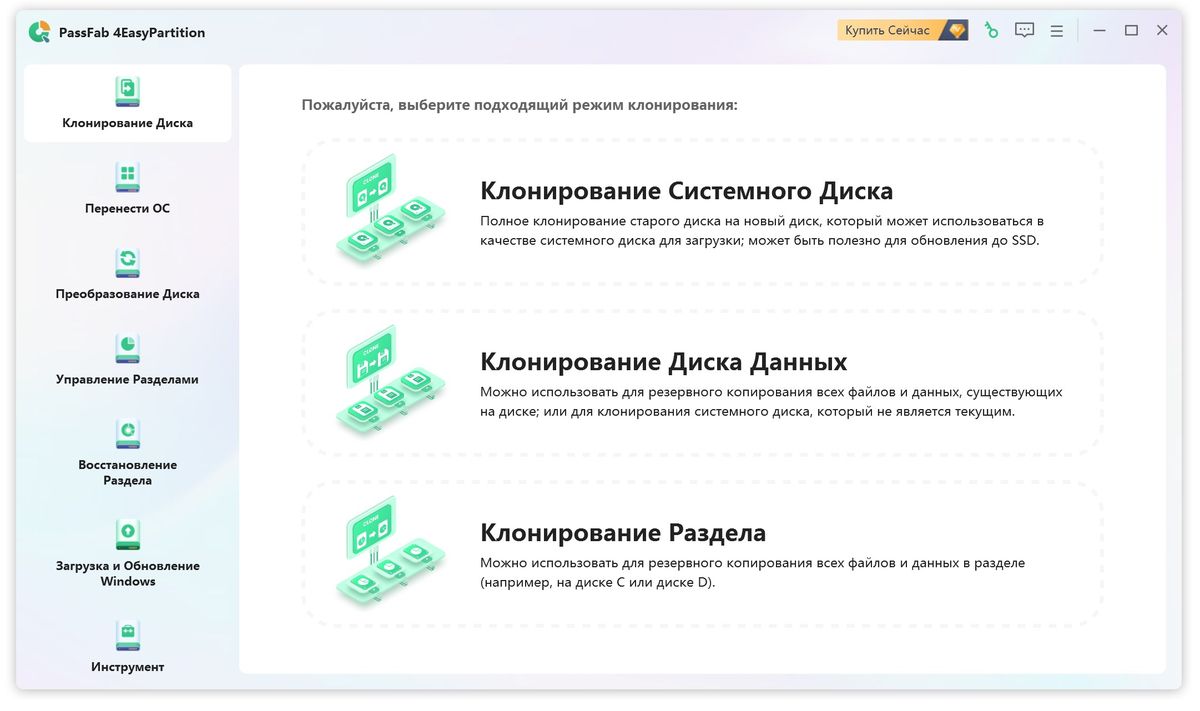Screen dimensions: 1200x711
Task: Click the PassFab 4EasyPartition logo icon
Action: coord(40,32)
